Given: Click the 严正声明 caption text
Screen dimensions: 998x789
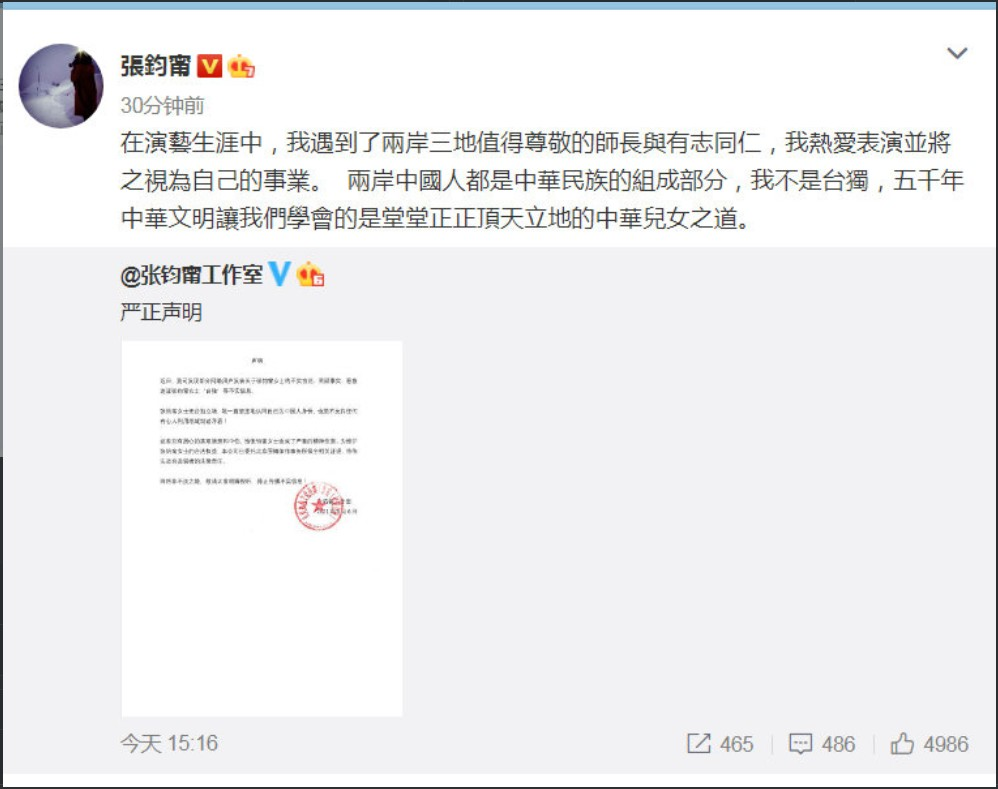Looking at the screenshot, I should click(x=161, y=312).
